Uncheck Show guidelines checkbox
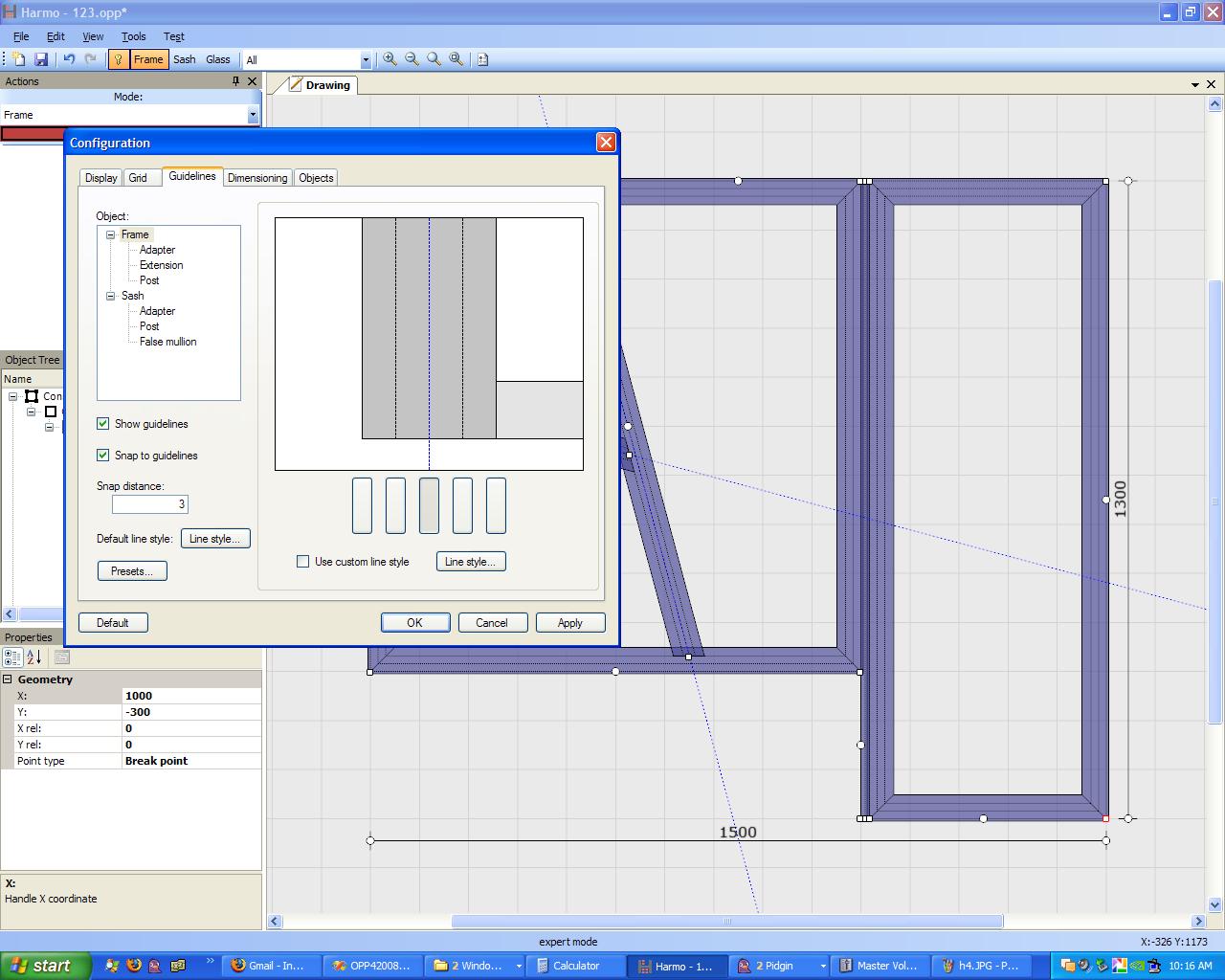1225x980 pixels. (x=103, y=424)
